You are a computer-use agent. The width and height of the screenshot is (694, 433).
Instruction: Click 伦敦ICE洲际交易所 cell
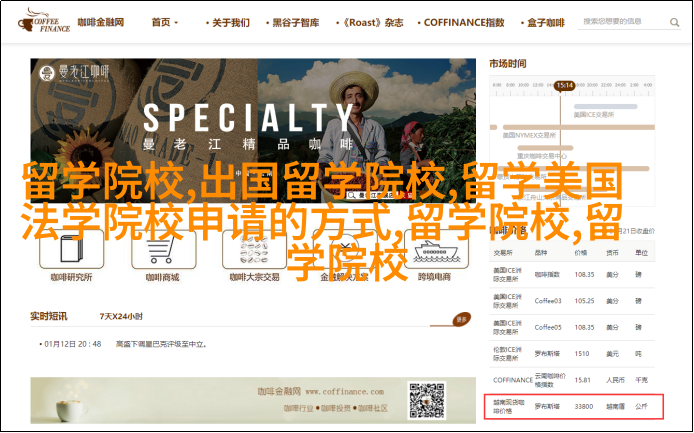[x=508, y=354]
